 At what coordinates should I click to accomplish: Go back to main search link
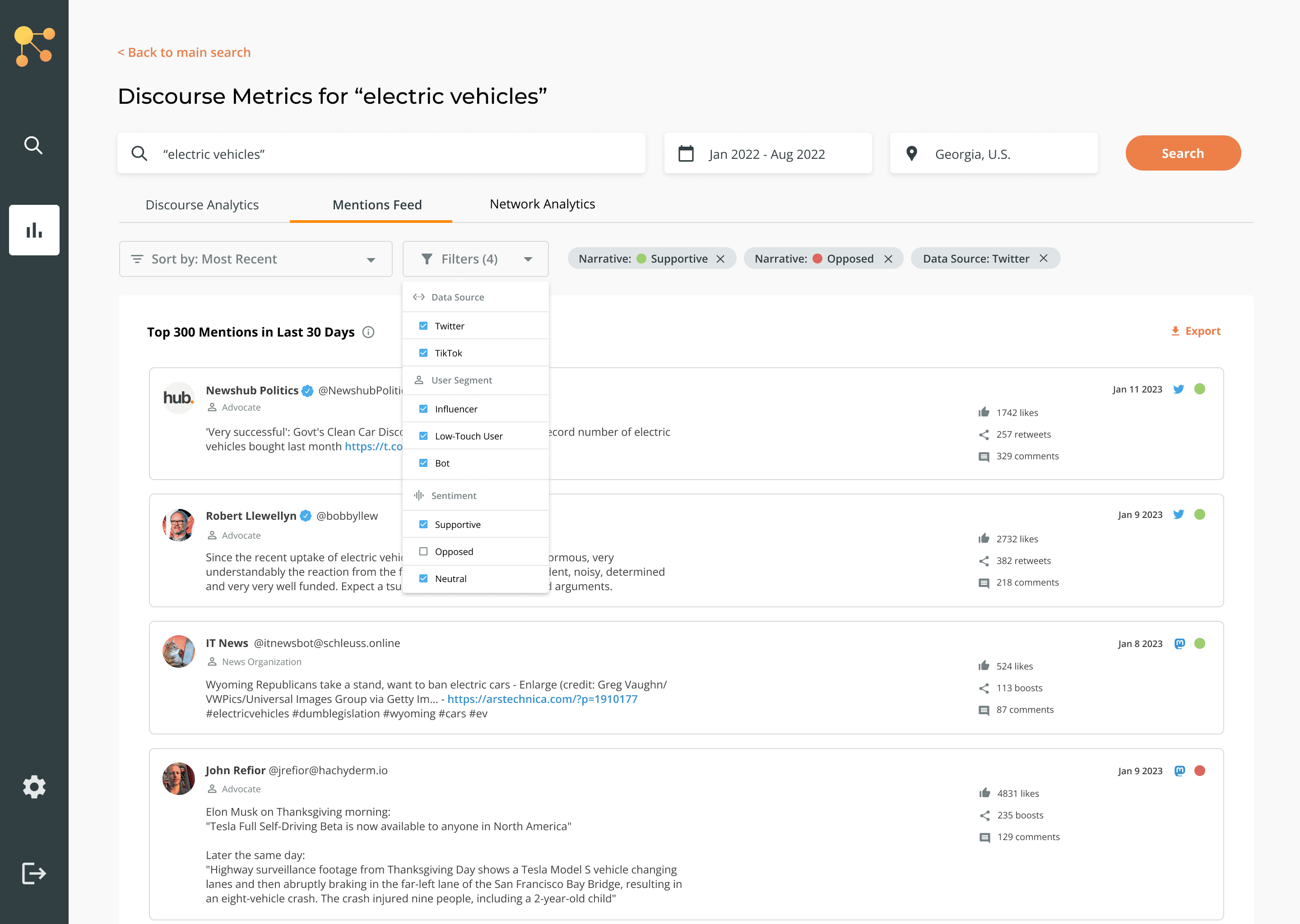click(x=184, y=52)
